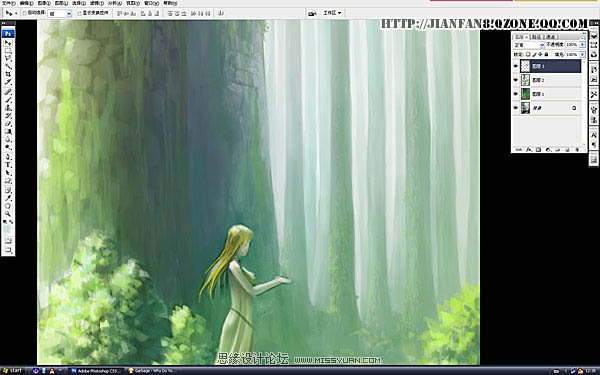
Task: Select the Move tool in toolbox
Action: (x=8, y=43)
